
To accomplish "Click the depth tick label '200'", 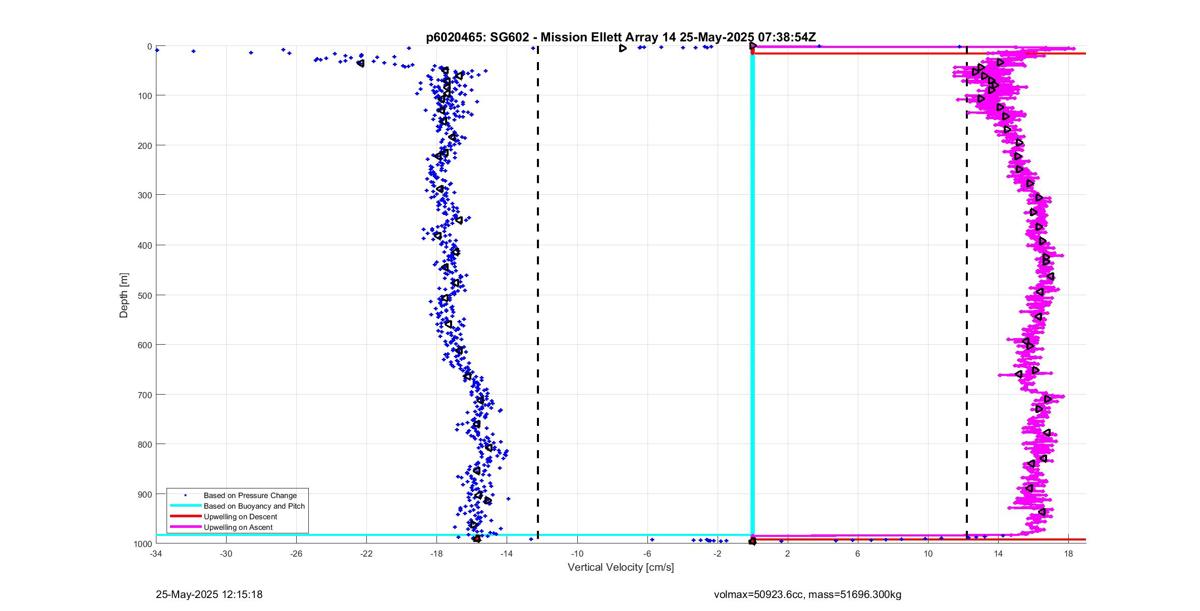I will (144, 146).
